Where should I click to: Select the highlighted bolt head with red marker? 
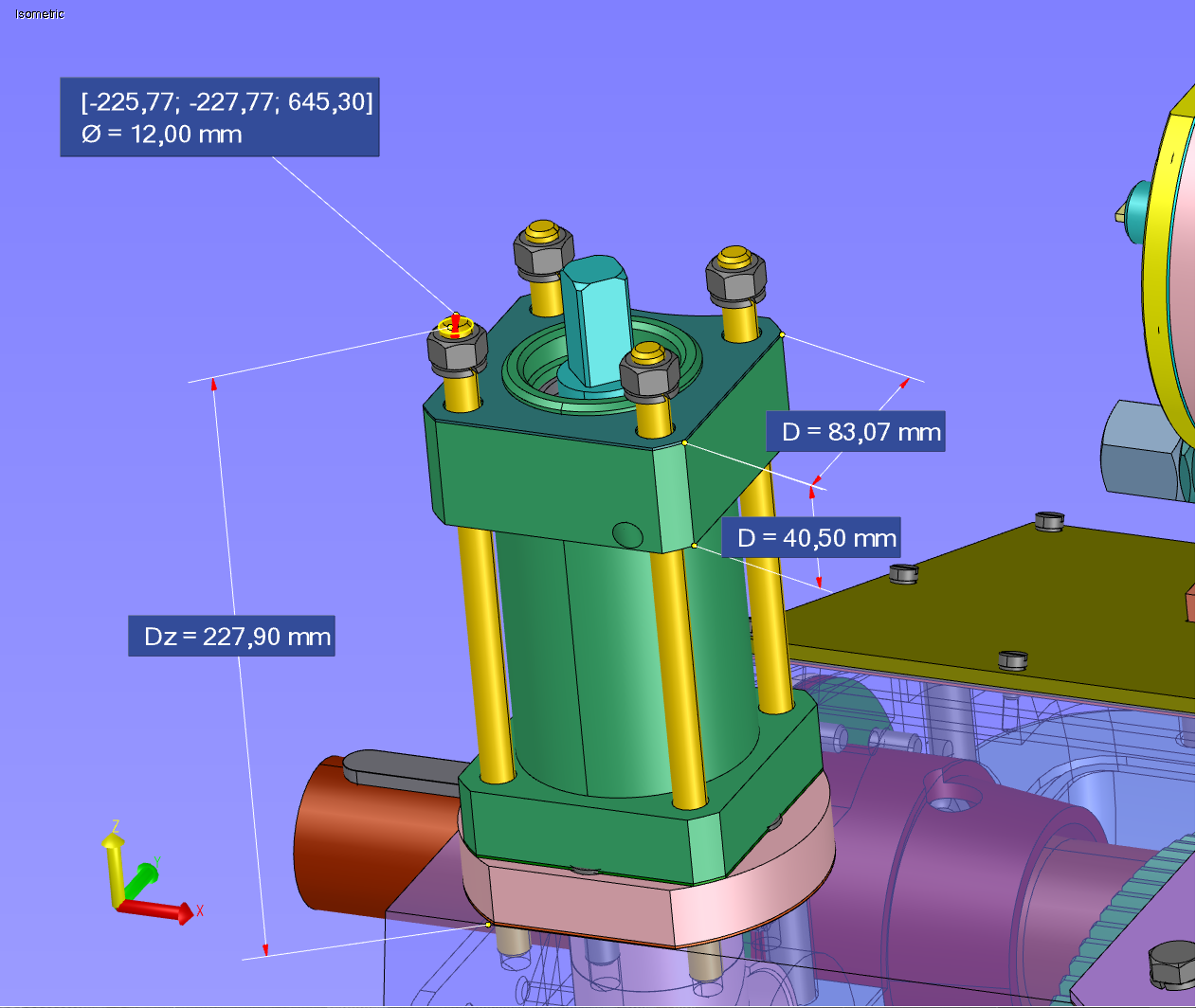tap(456, 326)
